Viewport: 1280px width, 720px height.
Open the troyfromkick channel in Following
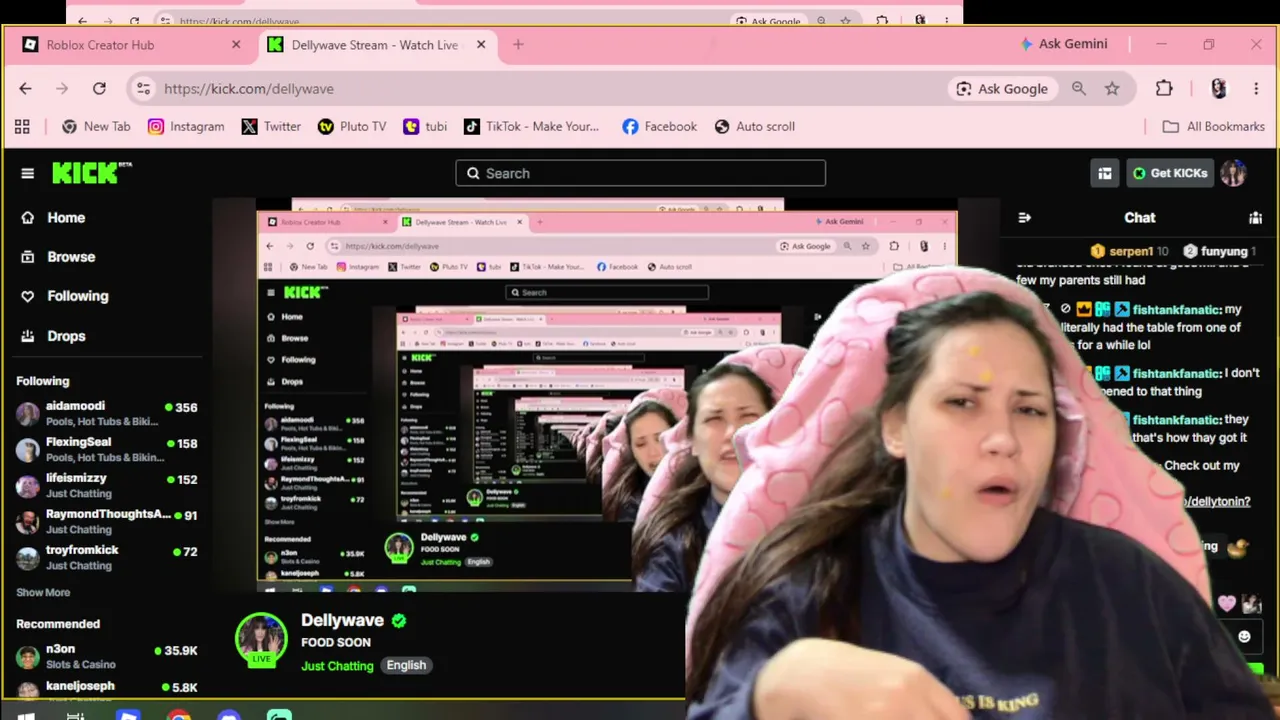tap(107, 557)
